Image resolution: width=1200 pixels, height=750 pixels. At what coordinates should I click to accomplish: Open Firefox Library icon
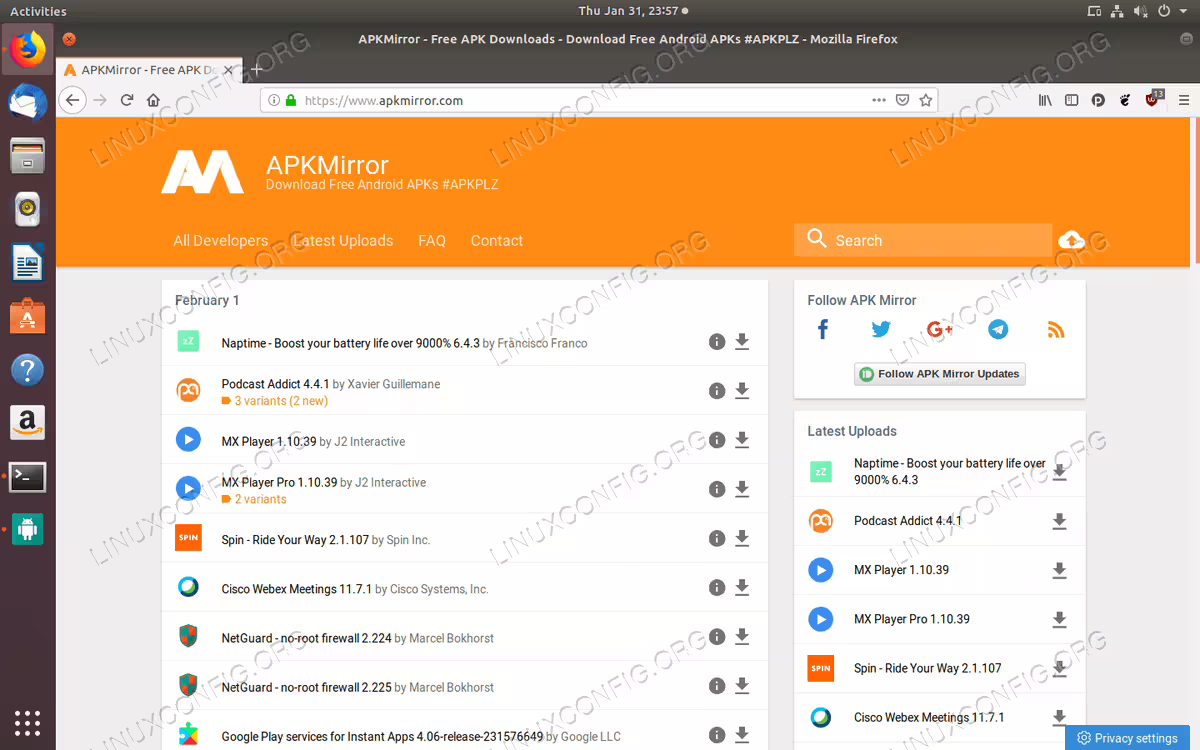coord(1045,100)
